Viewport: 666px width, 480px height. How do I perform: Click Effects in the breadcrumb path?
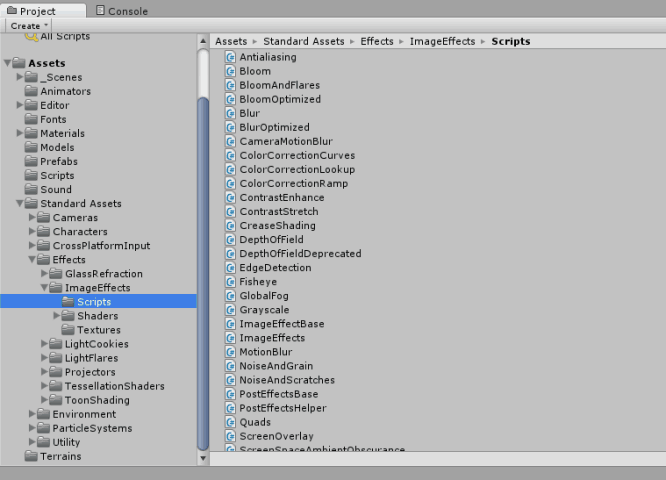click(376, 42)
